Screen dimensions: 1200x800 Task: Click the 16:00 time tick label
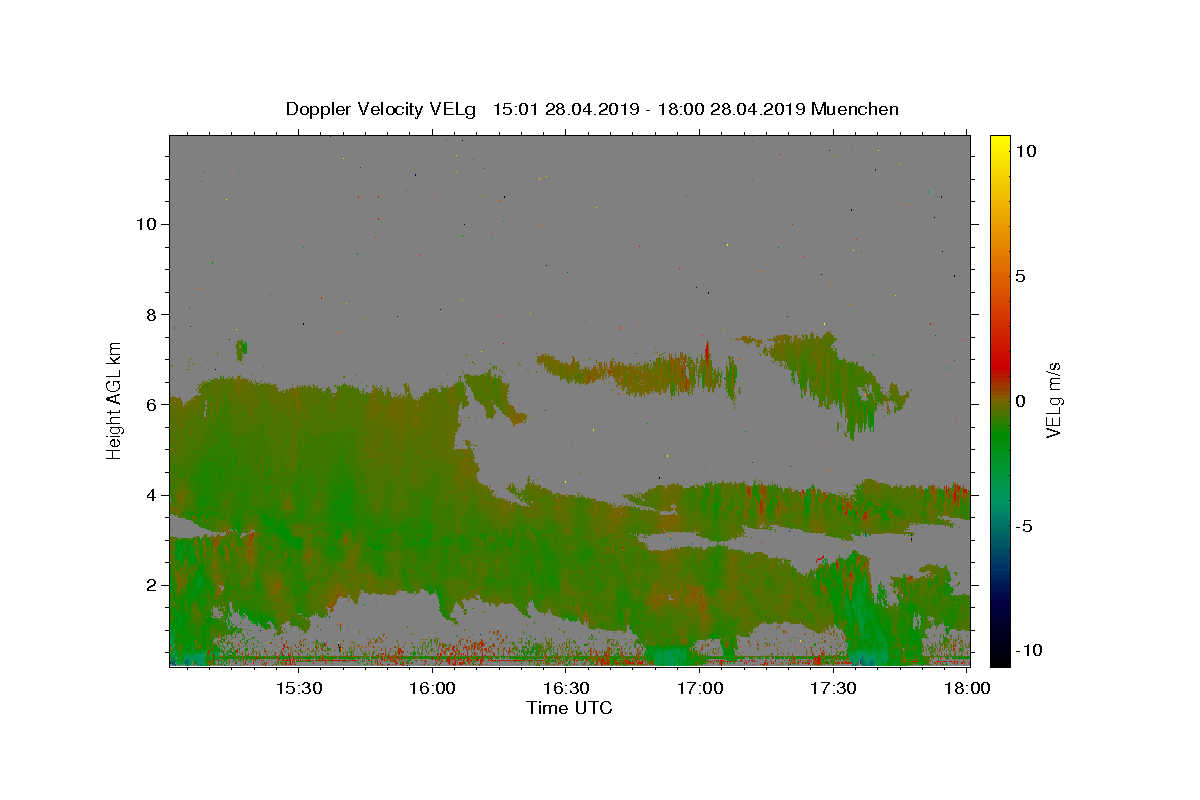pos(432,688)
